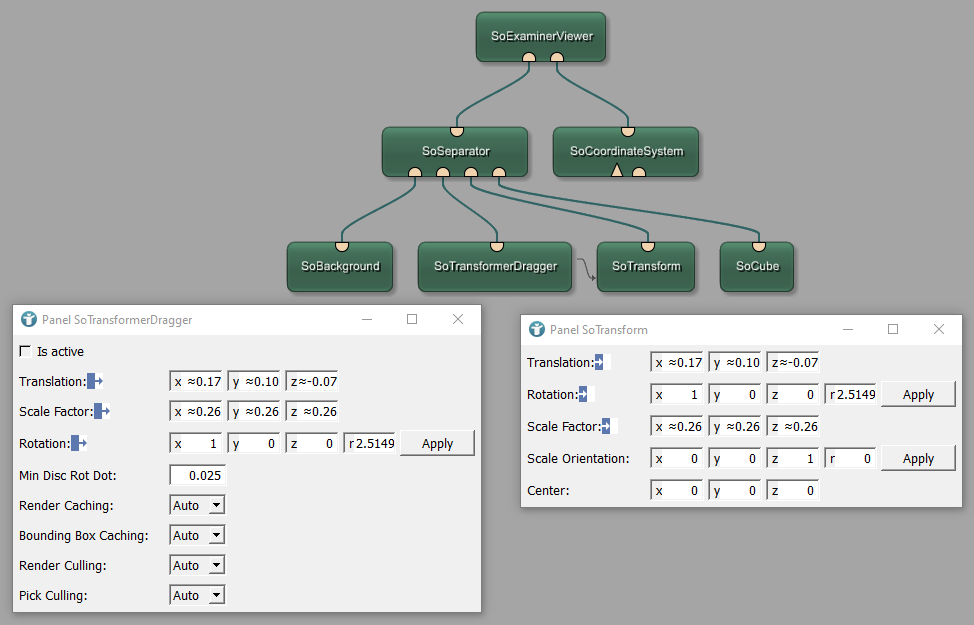Select the SoTransformerDragger module node

click(x=494, y=267)
